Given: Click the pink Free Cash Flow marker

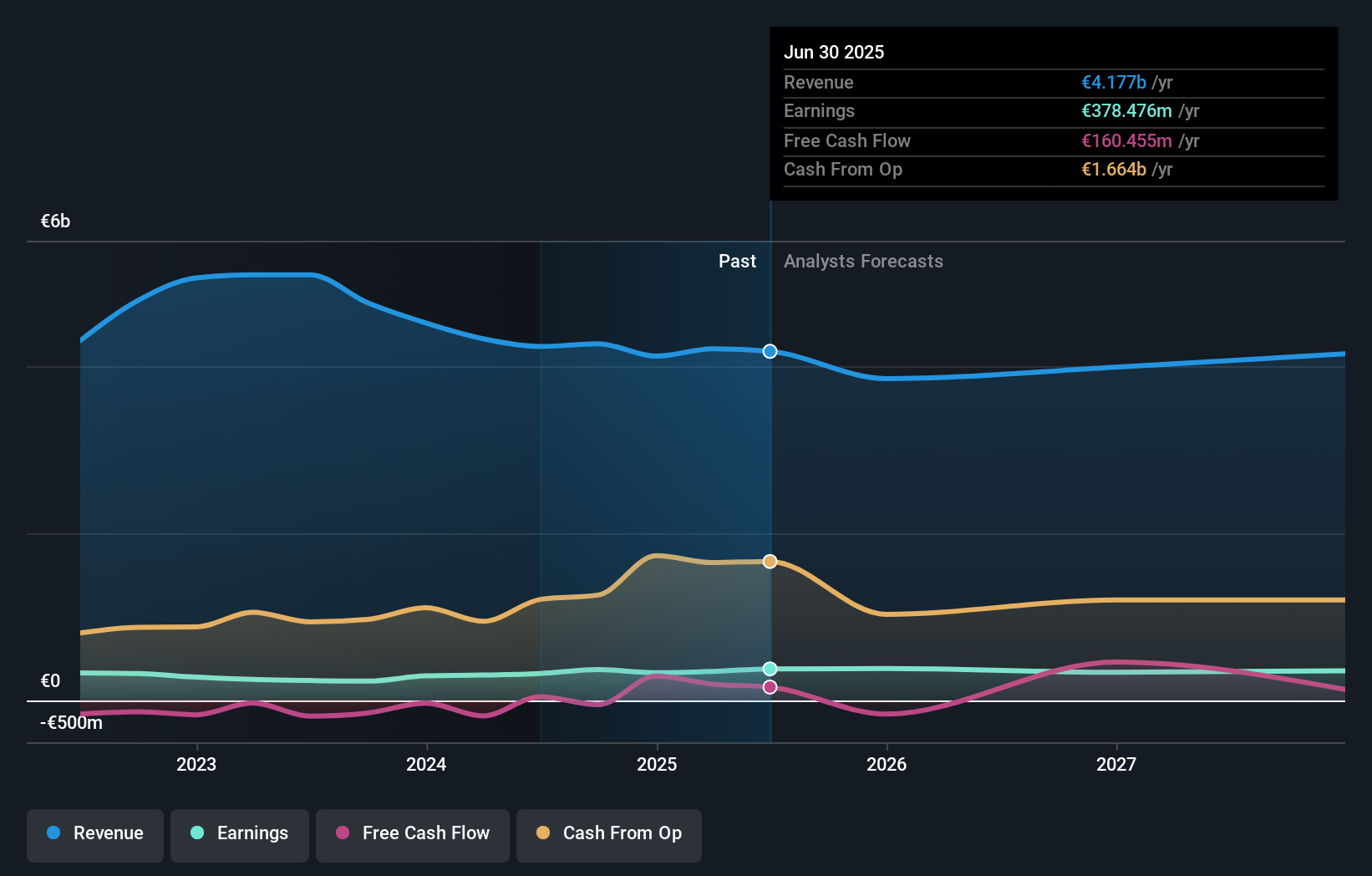Looking at the screenshot, I should 769,686.
